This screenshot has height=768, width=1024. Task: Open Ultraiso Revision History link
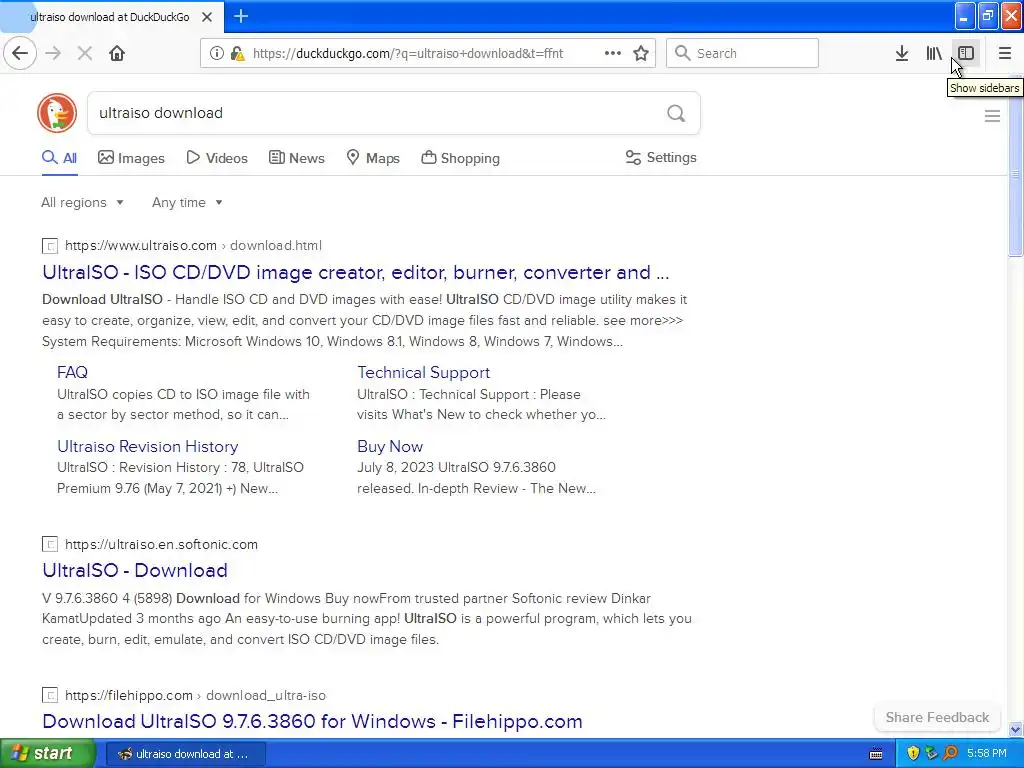tap(148, 447)
